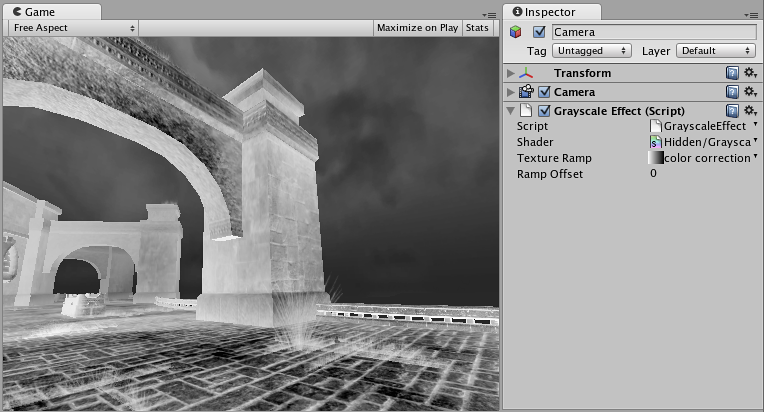Click the Camera component icon
The image size is (764, 412).
click(x=526, y=91)
